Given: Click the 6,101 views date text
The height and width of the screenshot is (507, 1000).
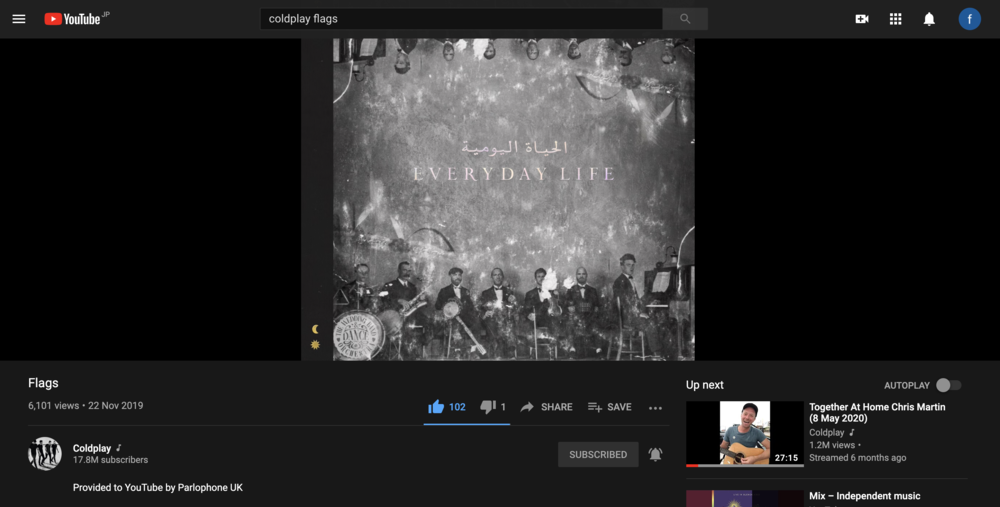Looking at the screenshot, I should tap(85, 406).
